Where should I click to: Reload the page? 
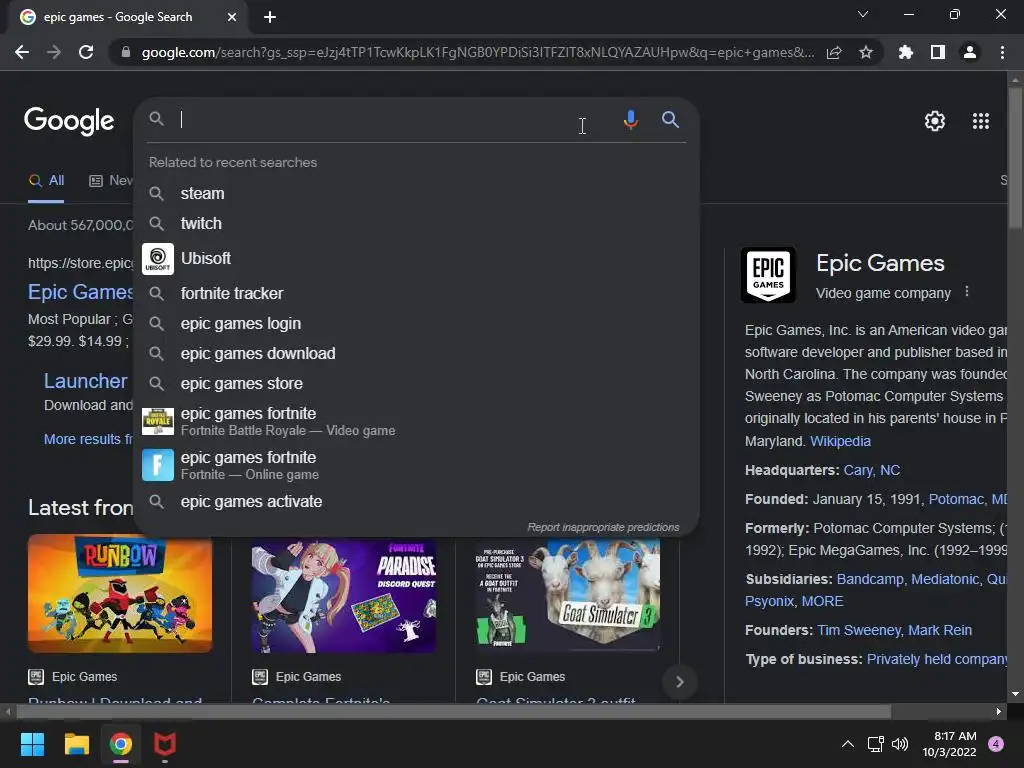[86, 52]
